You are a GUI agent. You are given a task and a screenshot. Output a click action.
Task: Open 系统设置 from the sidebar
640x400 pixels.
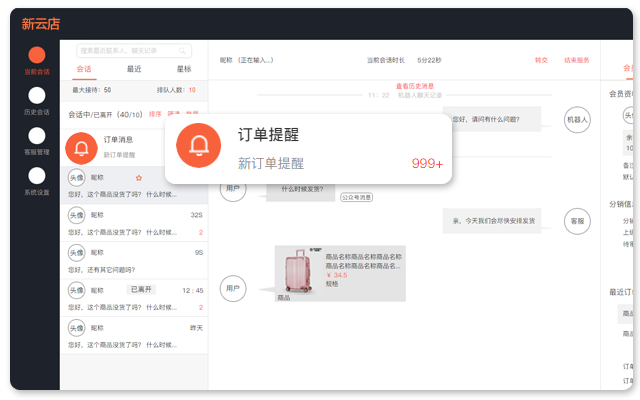pos(37,176)
